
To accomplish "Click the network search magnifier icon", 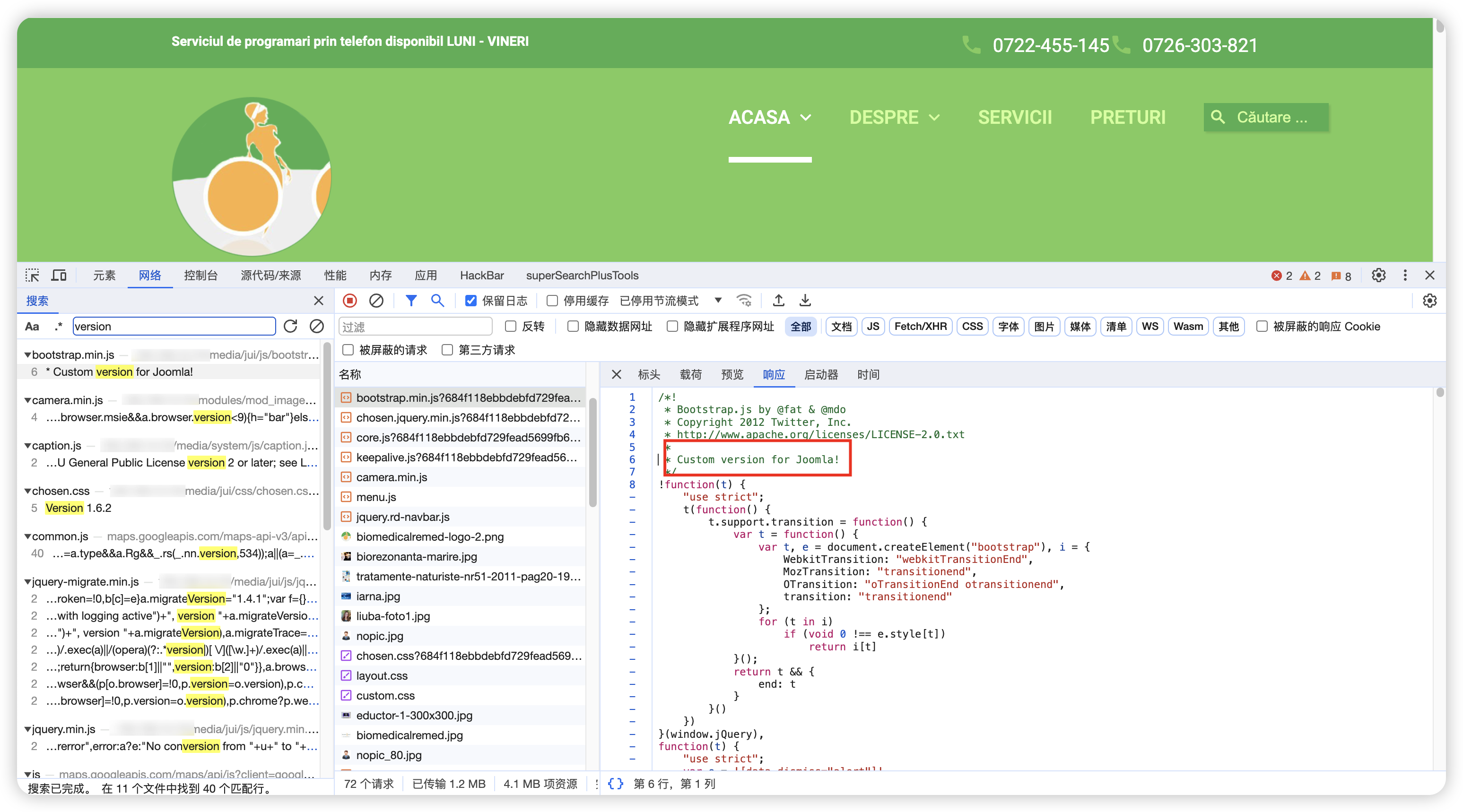I will click(x=437, y=301).
